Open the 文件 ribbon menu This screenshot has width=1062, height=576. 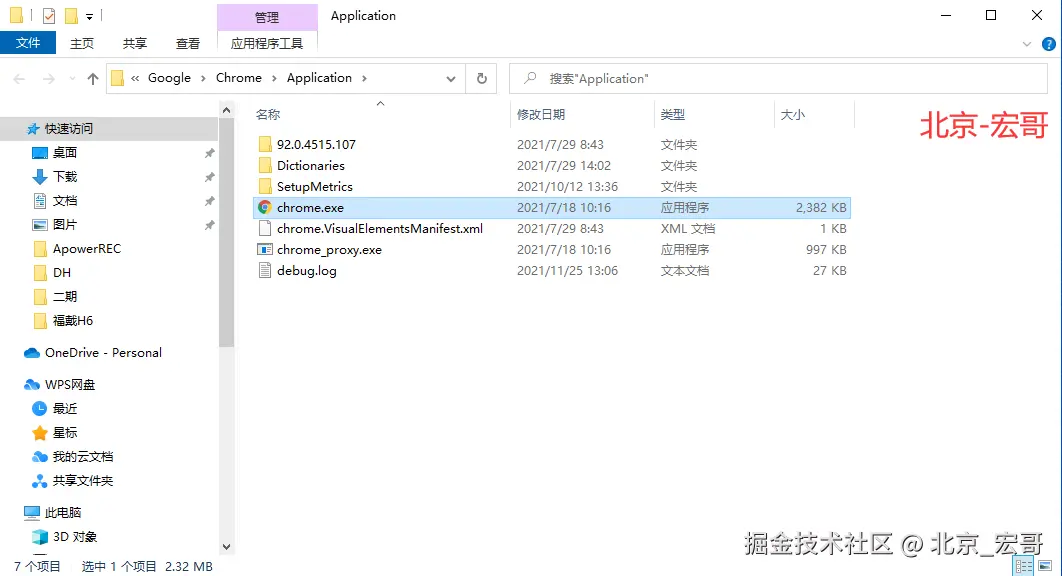pyautogui.click(x=28, y=43)
